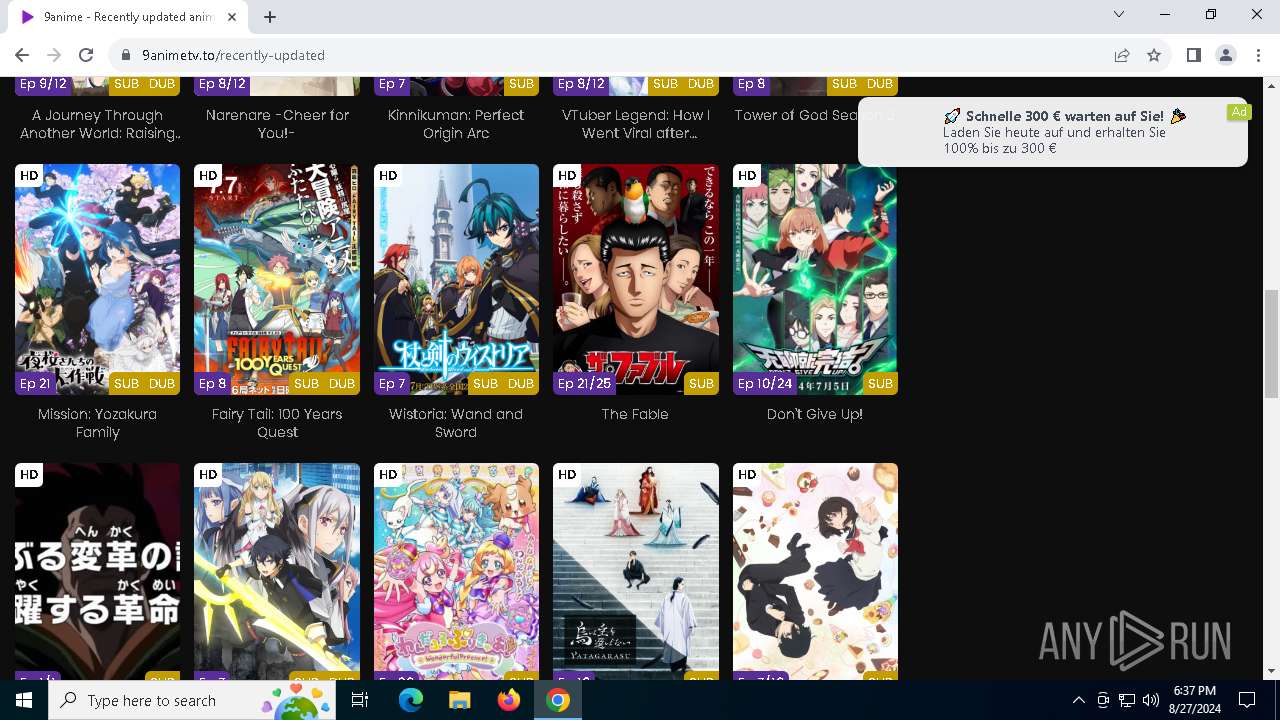The image size is (1280, 720).
Task: Click the Ep 10/24 badge on Don't Give Up!
Action: (x=765, y=384)
